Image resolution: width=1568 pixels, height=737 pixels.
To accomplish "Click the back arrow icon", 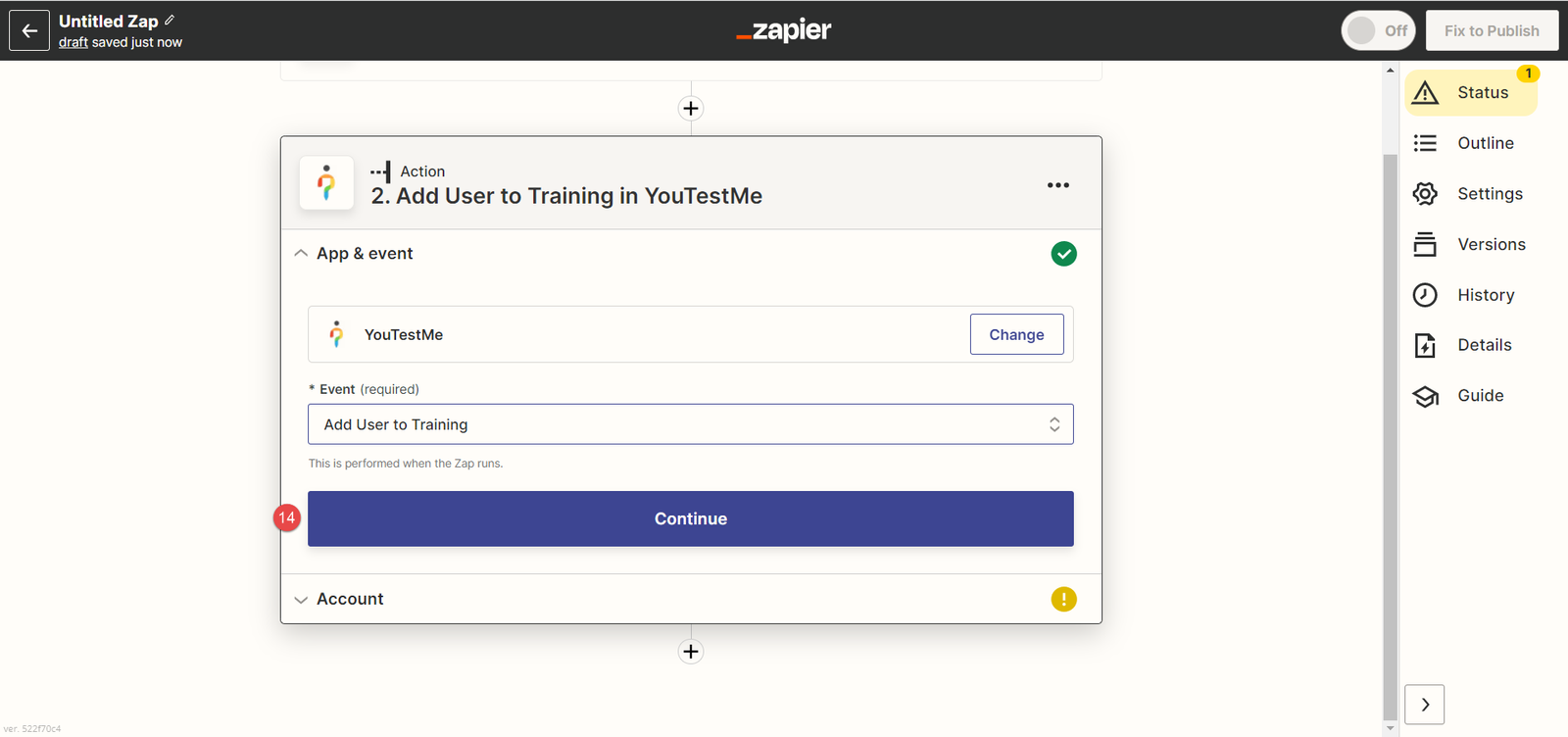I will tap(29, 30).
